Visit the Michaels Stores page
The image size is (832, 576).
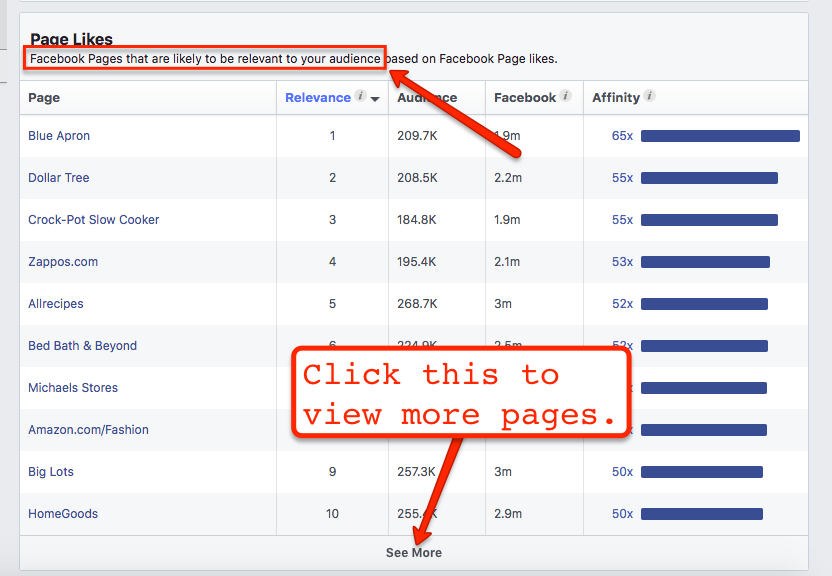[73, 388]
